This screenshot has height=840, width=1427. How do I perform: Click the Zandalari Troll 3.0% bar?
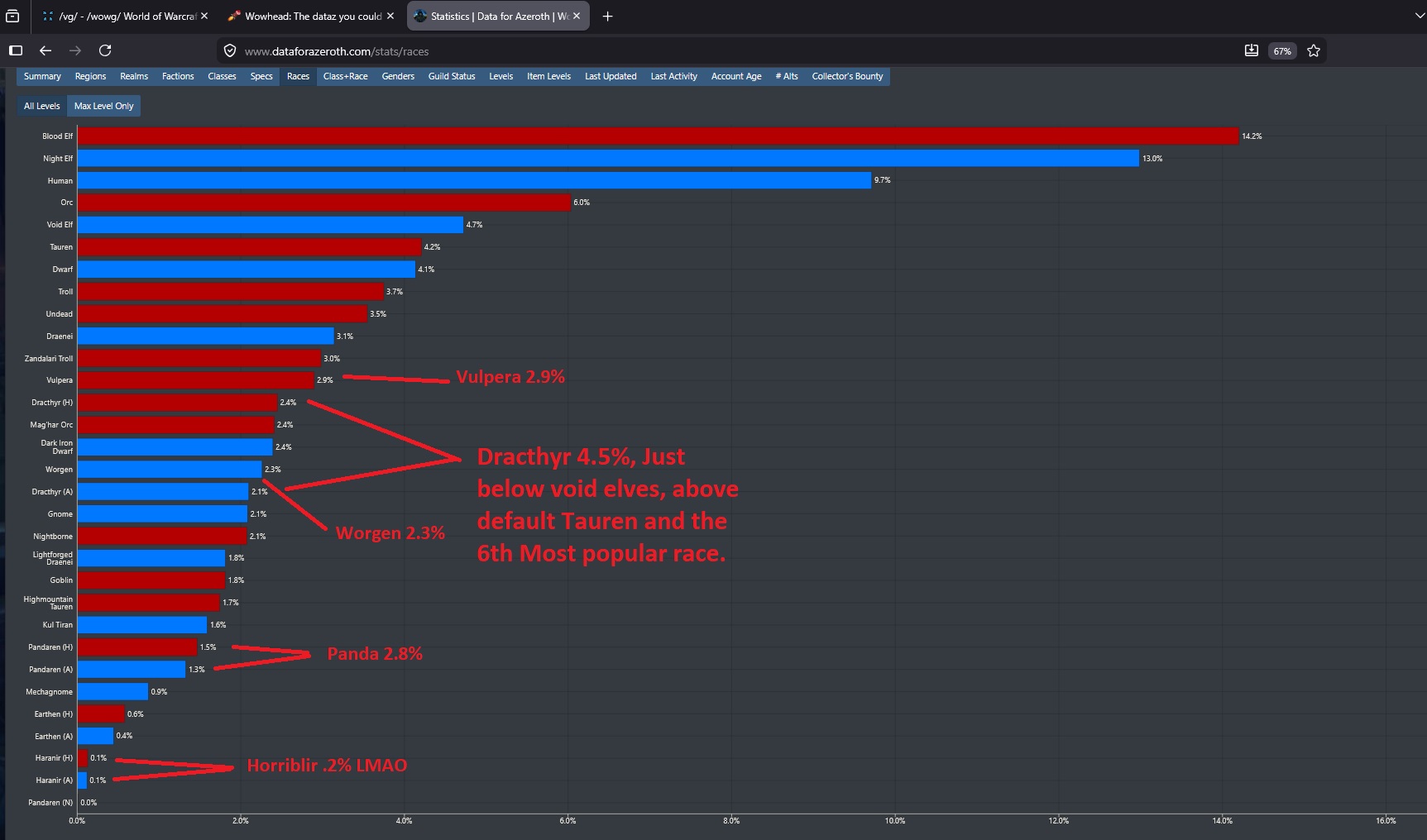coord(199,358)
